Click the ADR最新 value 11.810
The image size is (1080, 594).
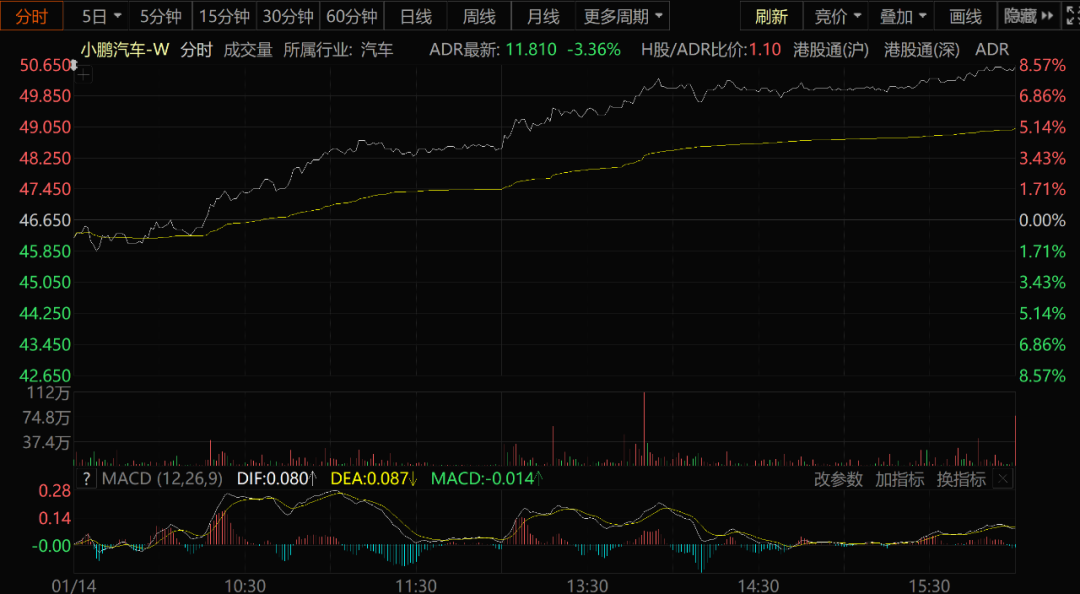coord(531,50)
